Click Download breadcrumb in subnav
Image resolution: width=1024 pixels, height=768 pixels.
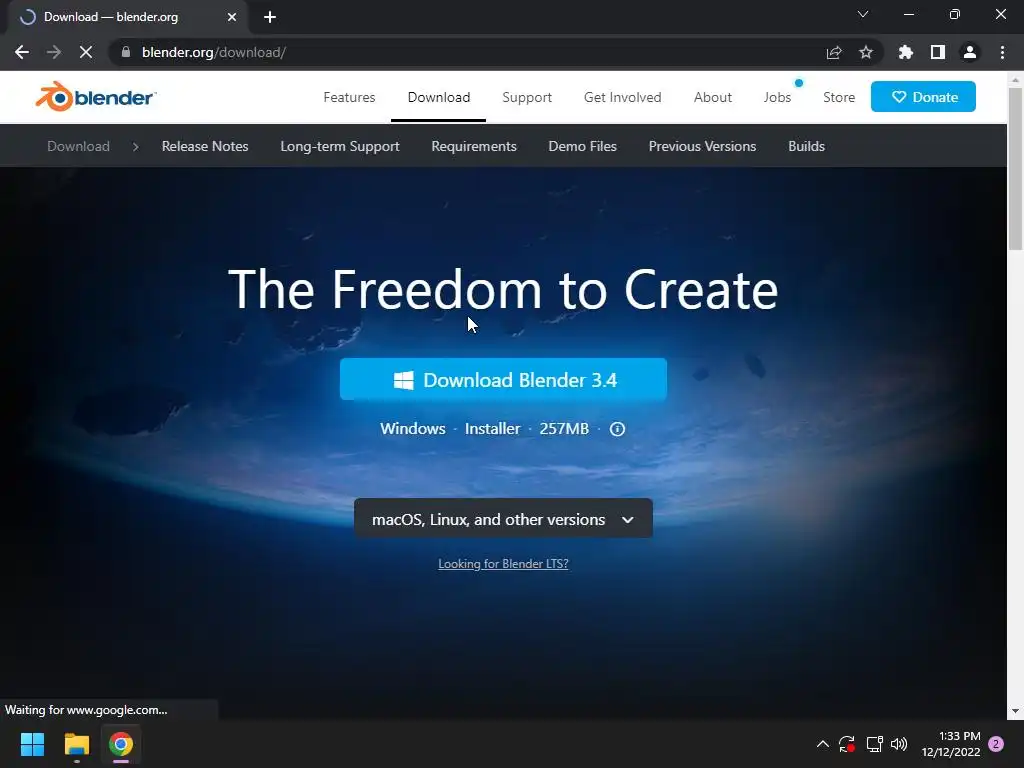point(78,146)
